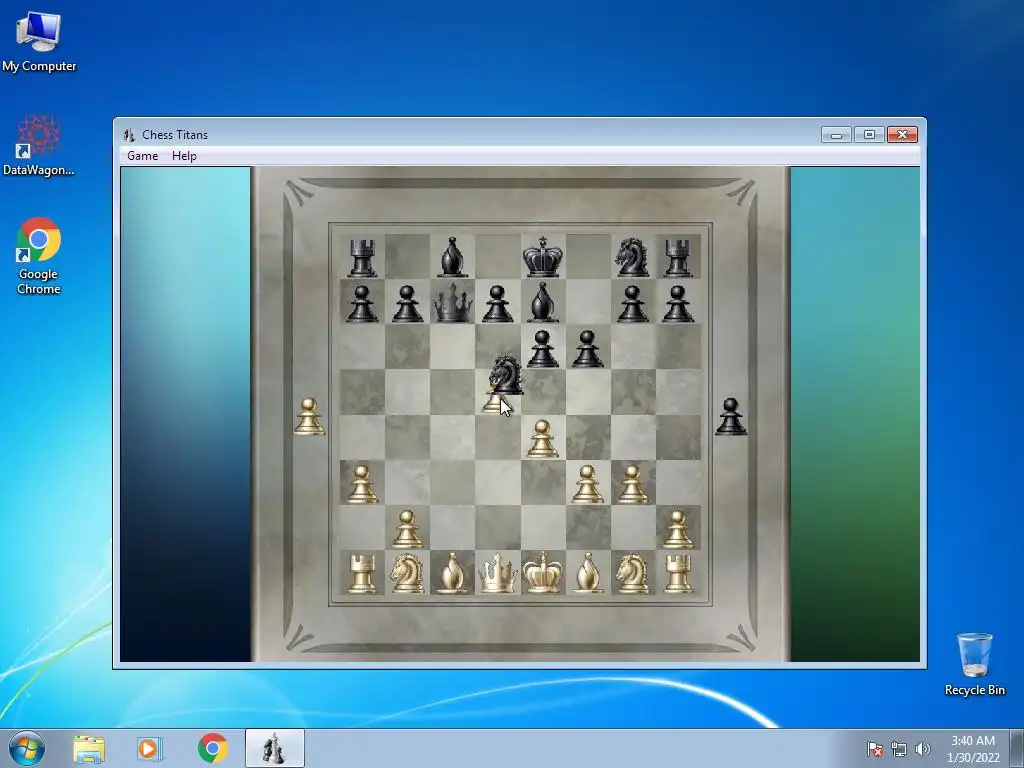1024x768 pixels.
Task: Minimize the Chess Titans window
Action: click(x=837, y=135)
